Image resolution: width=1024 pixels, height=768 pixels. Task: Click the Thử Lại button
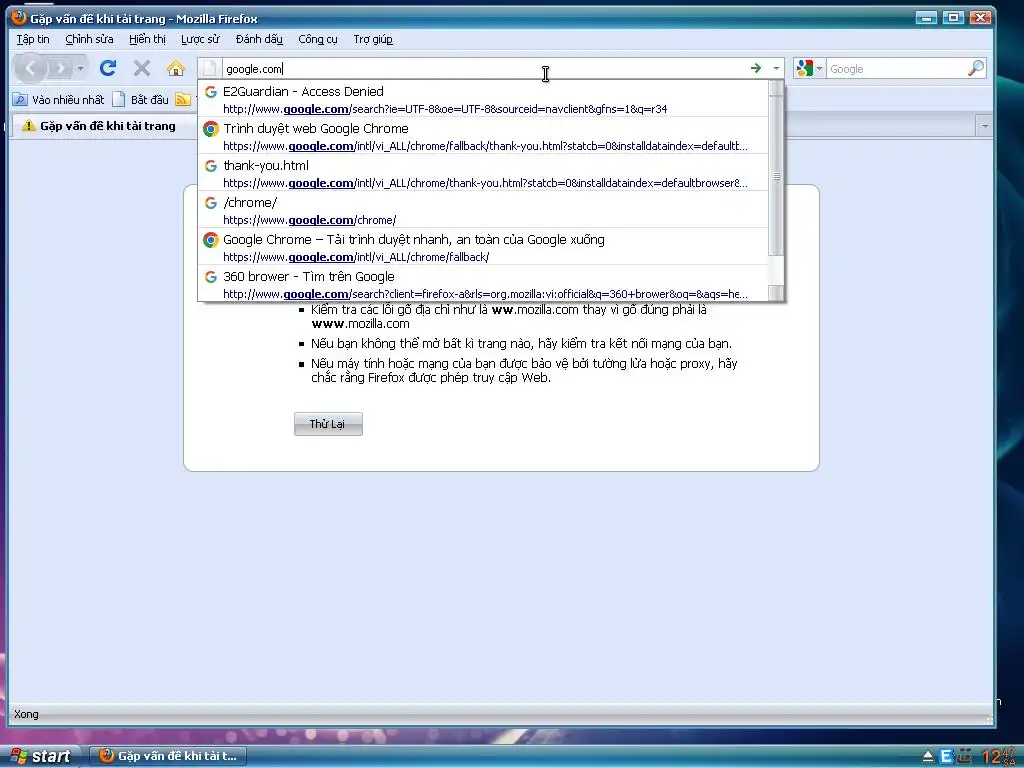point(328,424)
